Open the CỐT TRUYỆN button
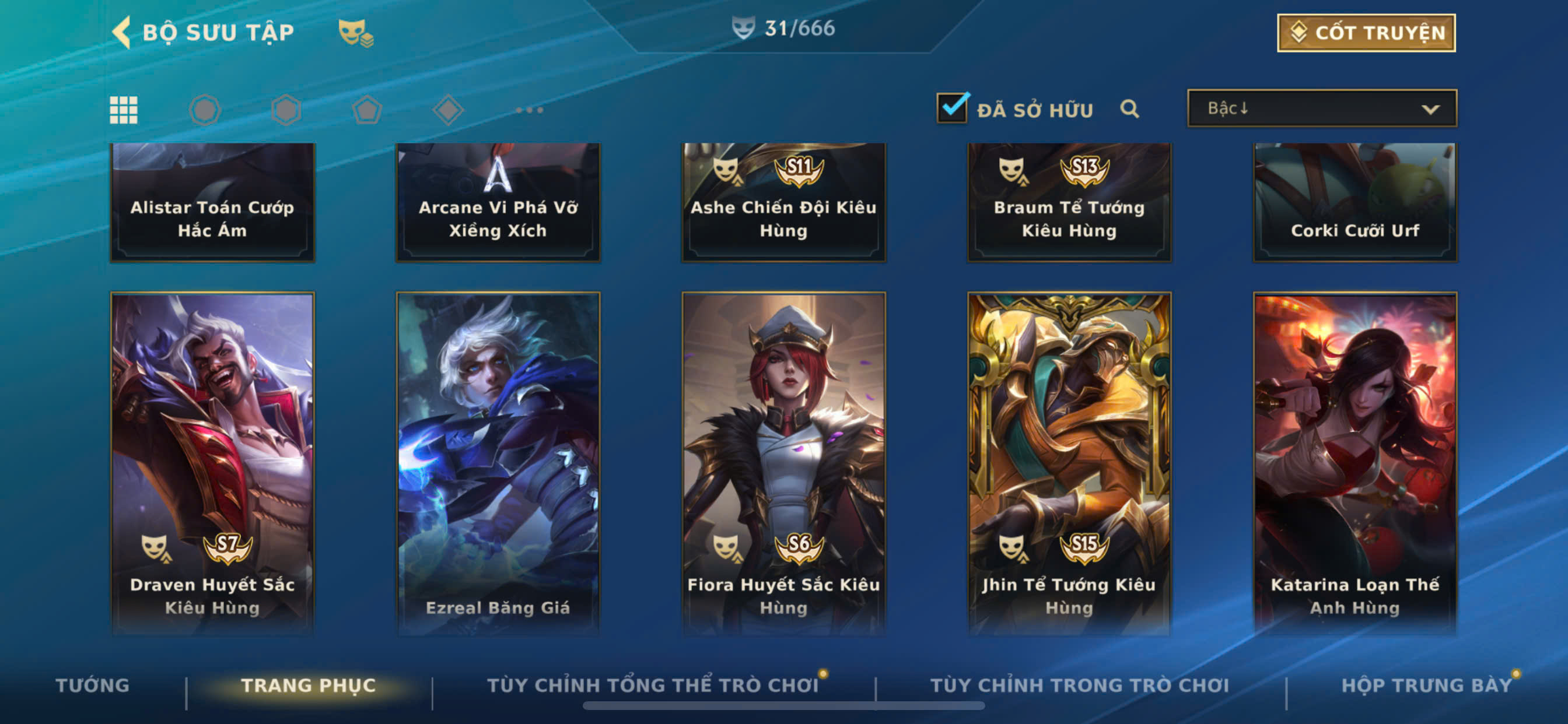 (x=1366, y=33)
